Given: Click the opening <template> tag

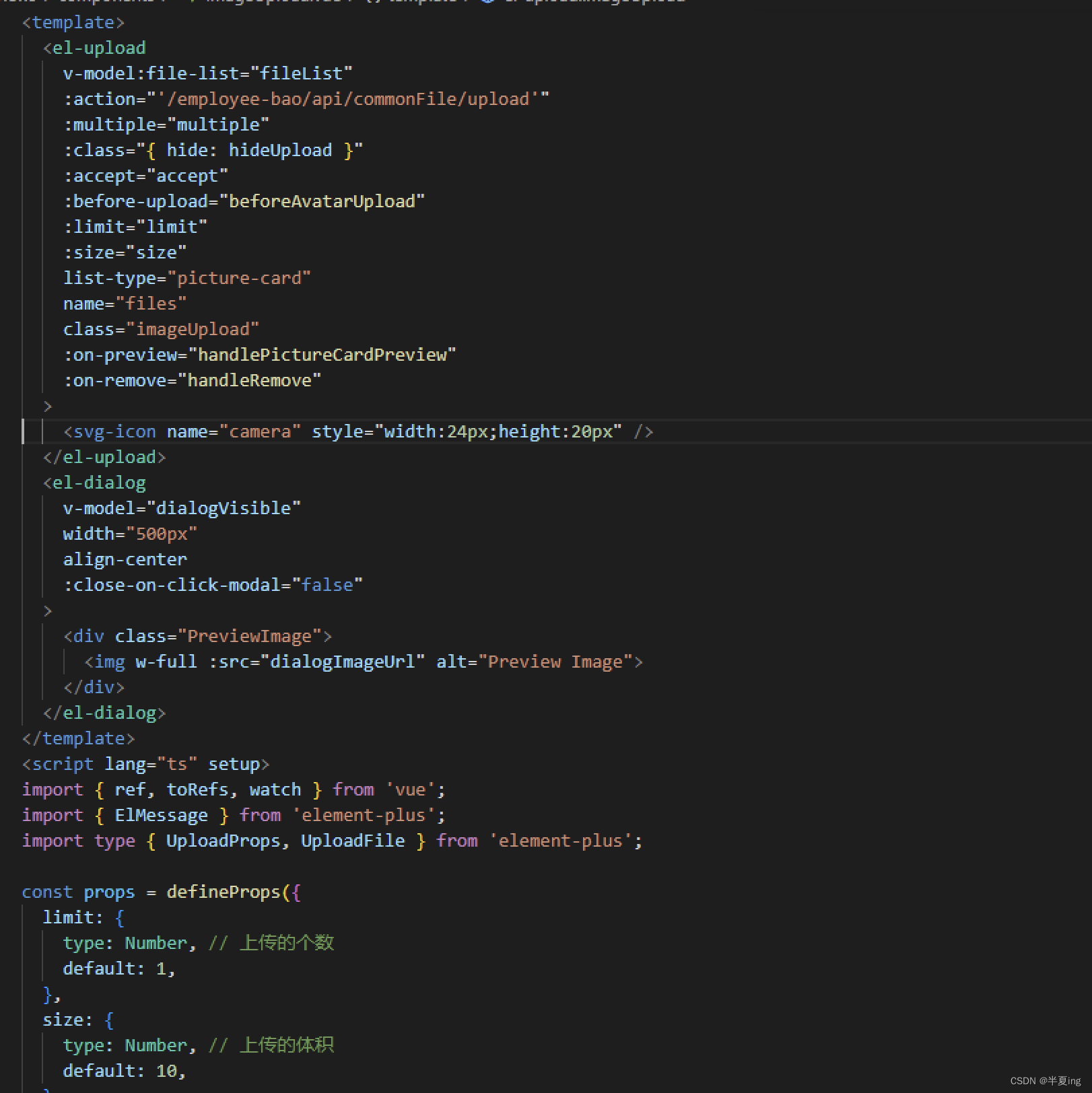Looking at the screenshot, I should point(73,22).
